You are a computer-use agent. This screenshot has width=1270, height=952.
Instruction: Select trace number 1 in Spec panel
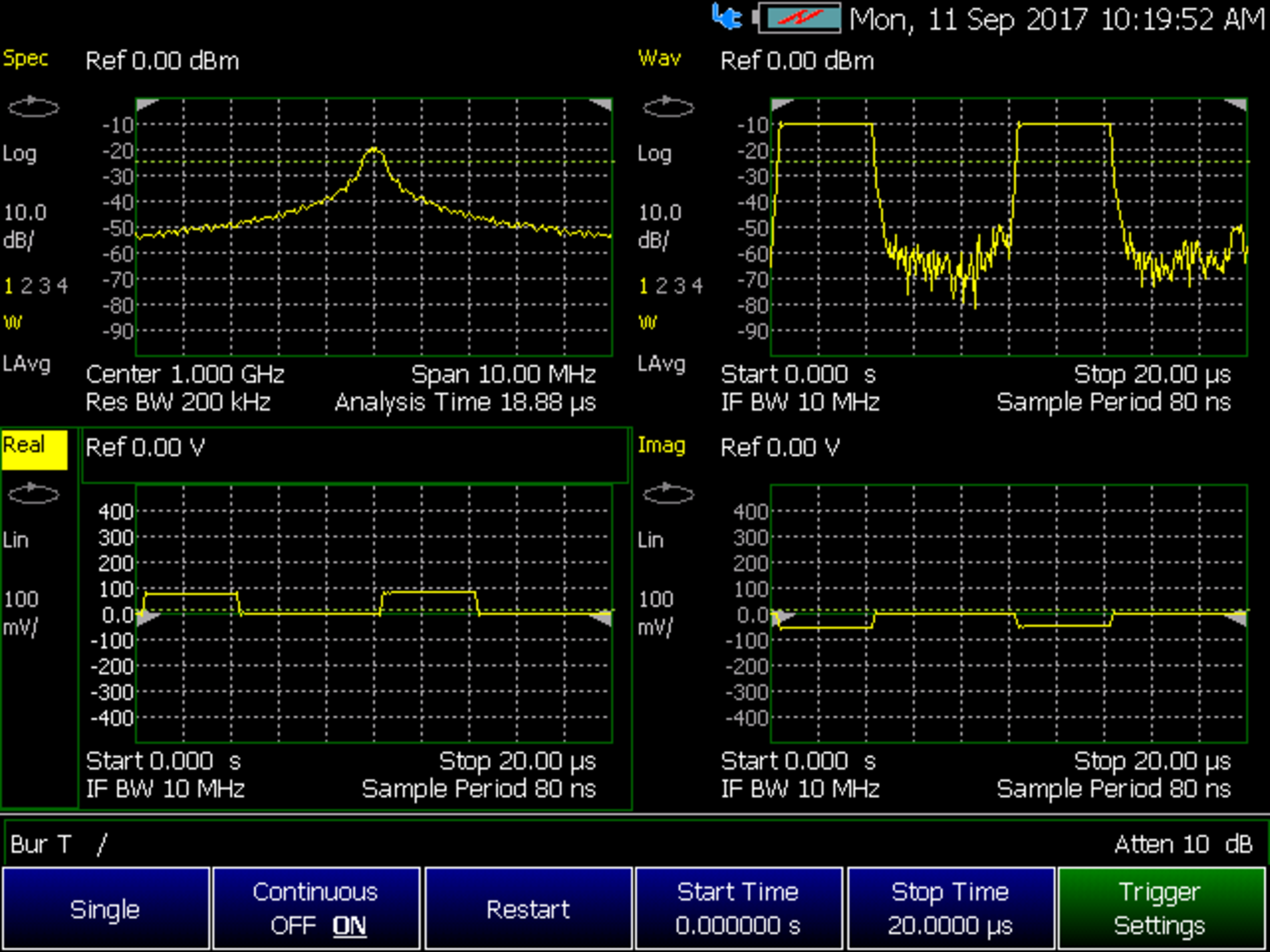(x=9, y=286)
